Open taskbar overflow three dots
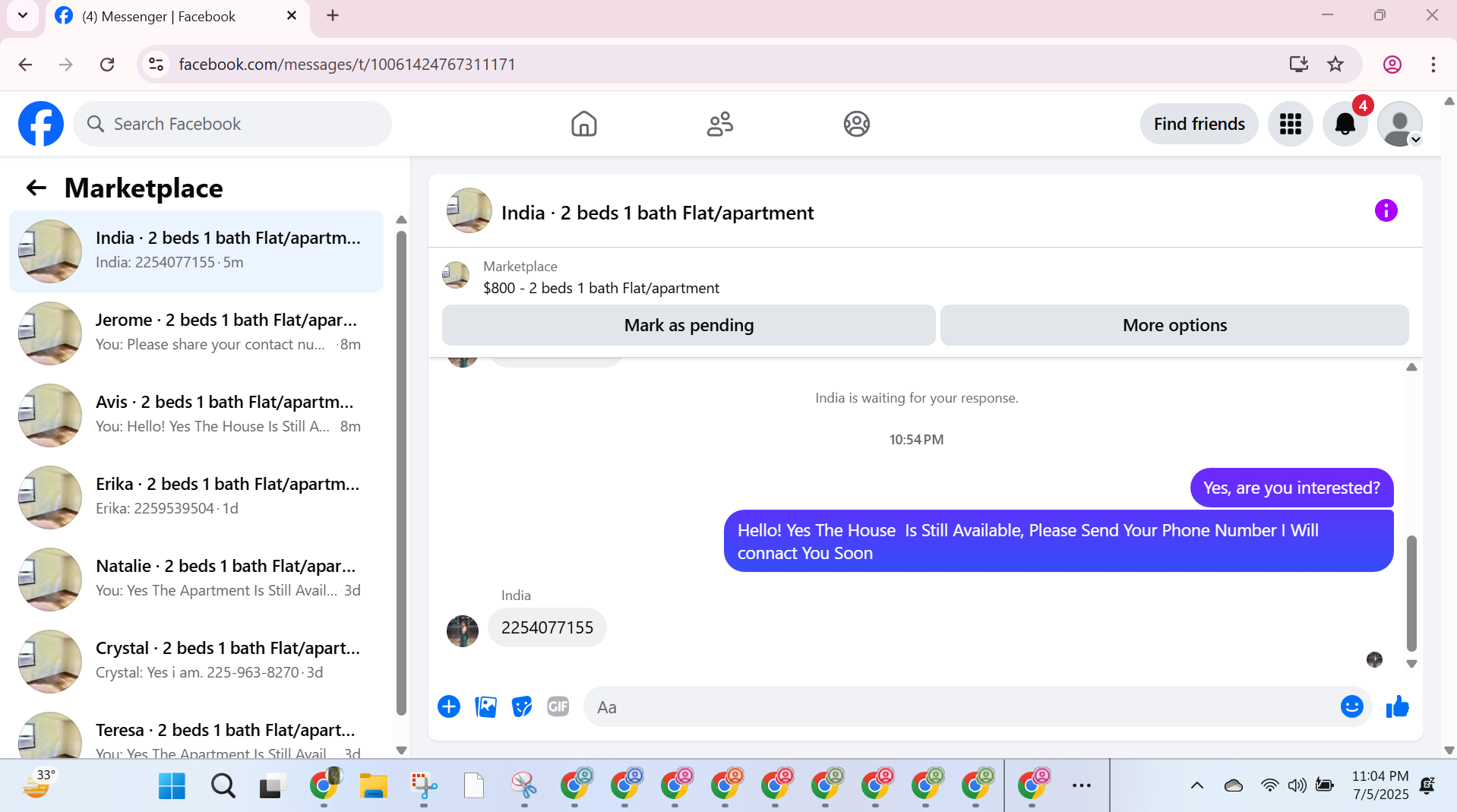1457x812 pixels. pyautogui.click(x=1081, y=786)
